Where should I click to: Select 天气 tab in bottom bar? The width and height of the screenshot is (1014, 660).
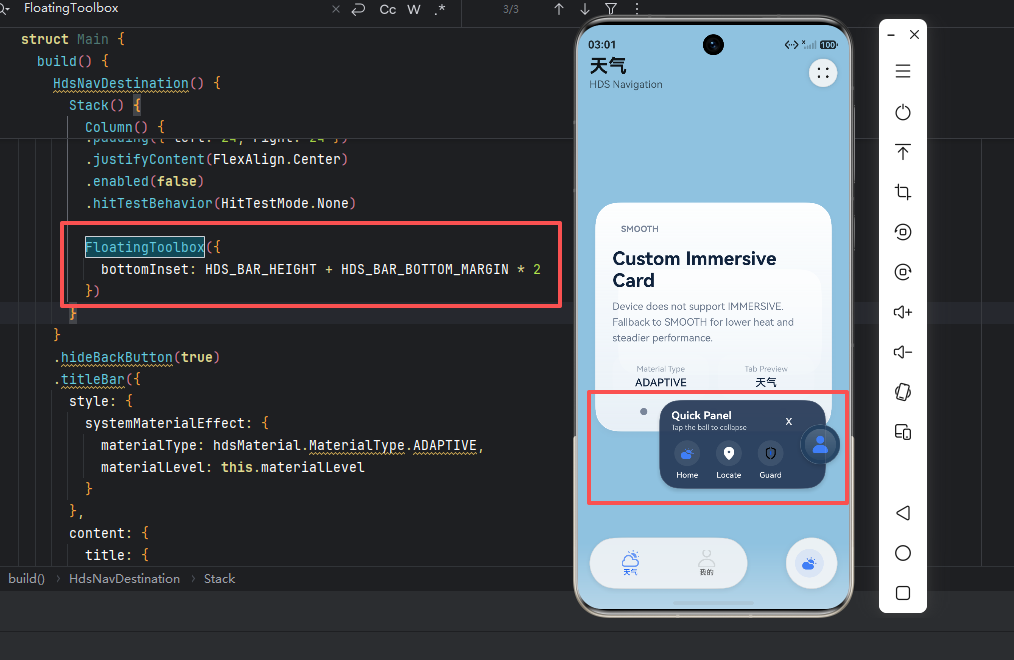point(631,563)
